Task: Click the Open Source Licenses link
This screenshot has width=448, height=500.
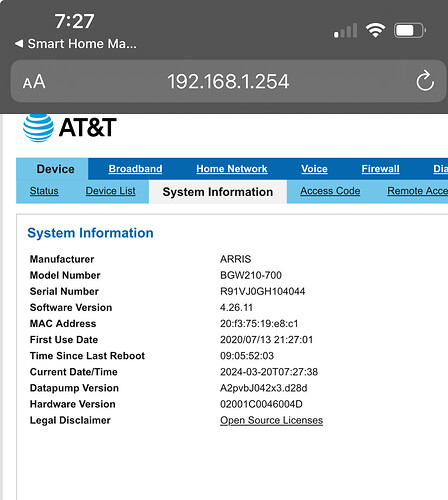Action: pos(271,420)
